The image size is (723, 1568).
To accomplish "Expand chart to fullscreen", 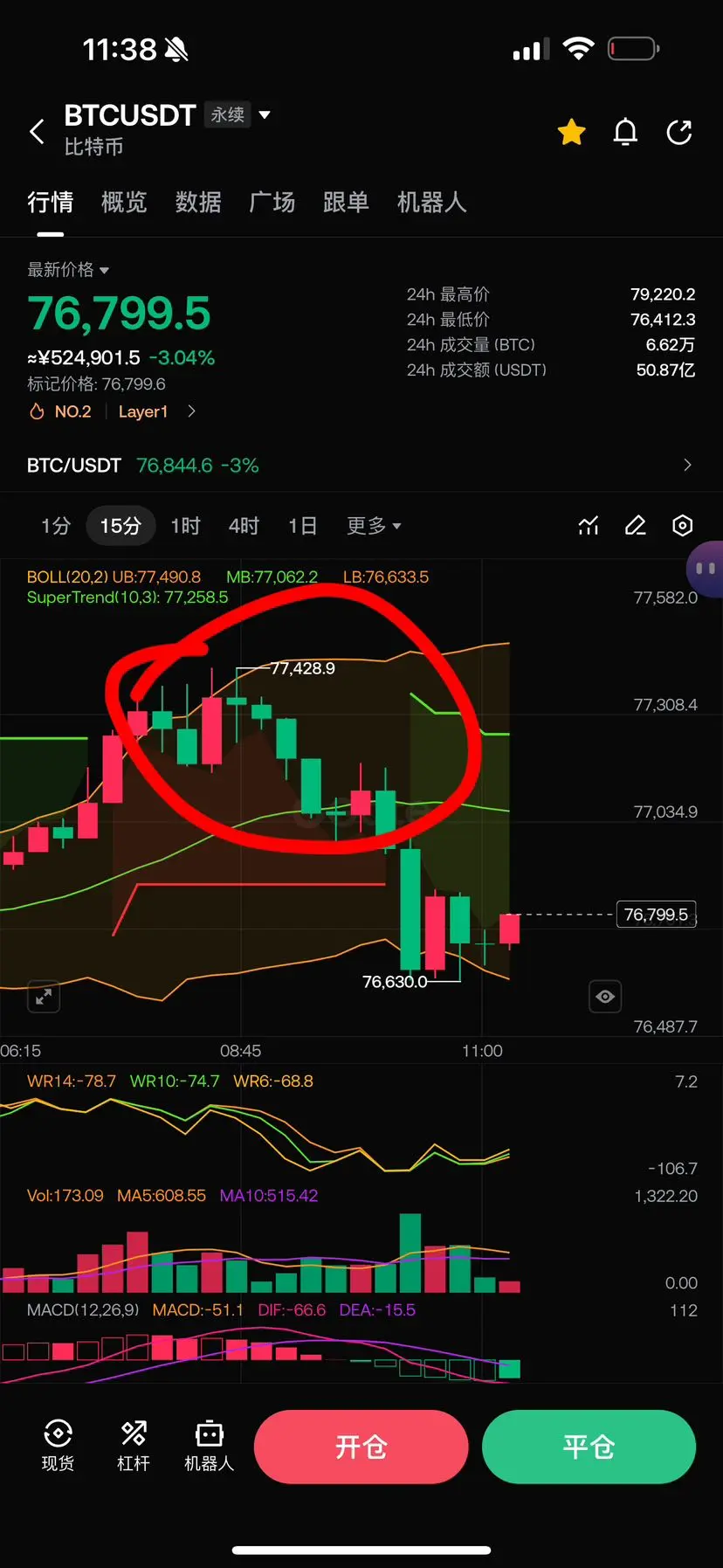I will point(44,996).
